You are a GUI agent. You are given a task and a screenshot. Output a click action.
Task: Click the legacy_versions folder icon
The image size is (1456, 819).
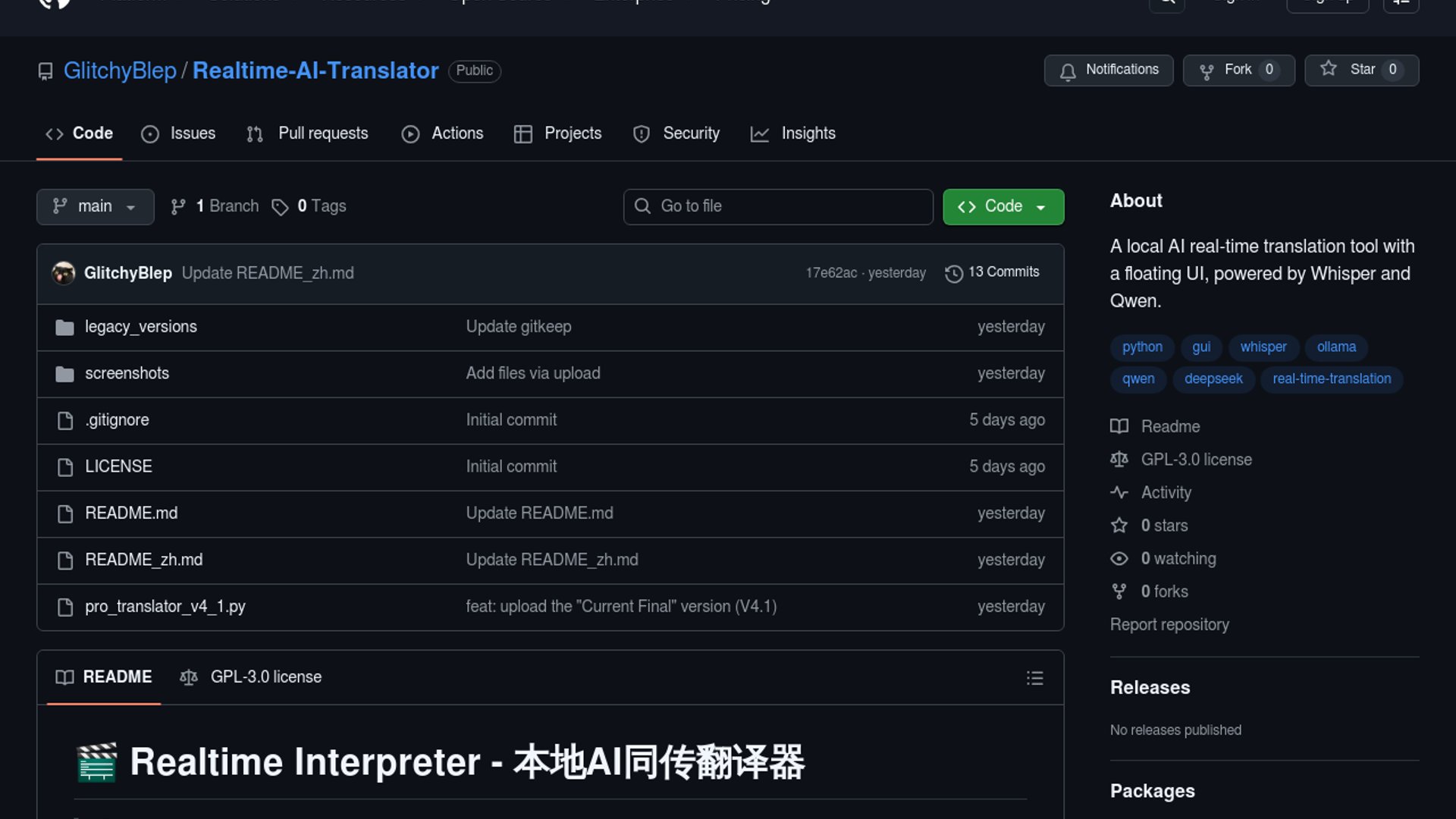[x=65, y=328]
